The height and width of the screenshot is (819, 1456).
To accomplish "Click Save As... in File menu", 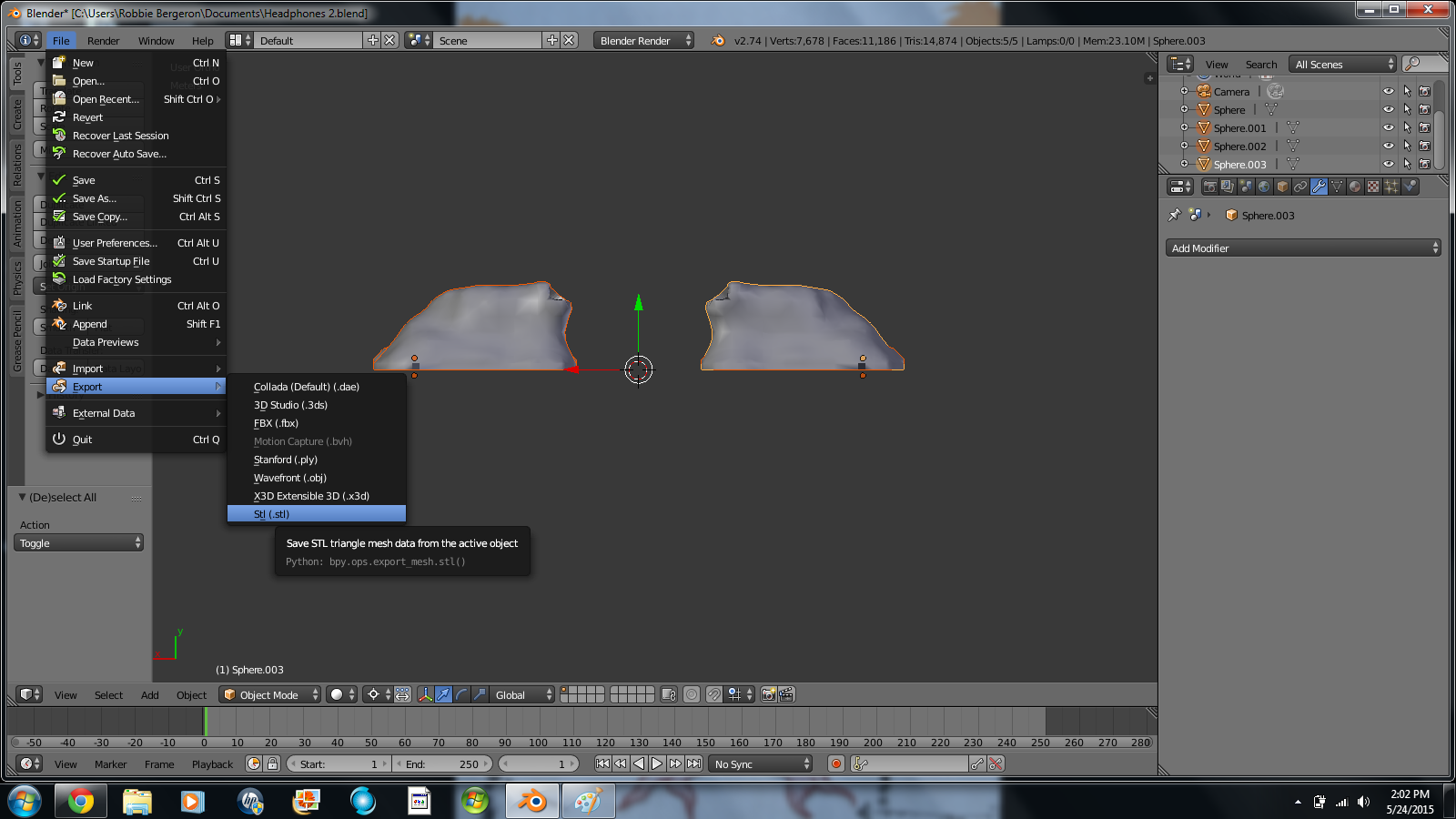I will point(136,198).
